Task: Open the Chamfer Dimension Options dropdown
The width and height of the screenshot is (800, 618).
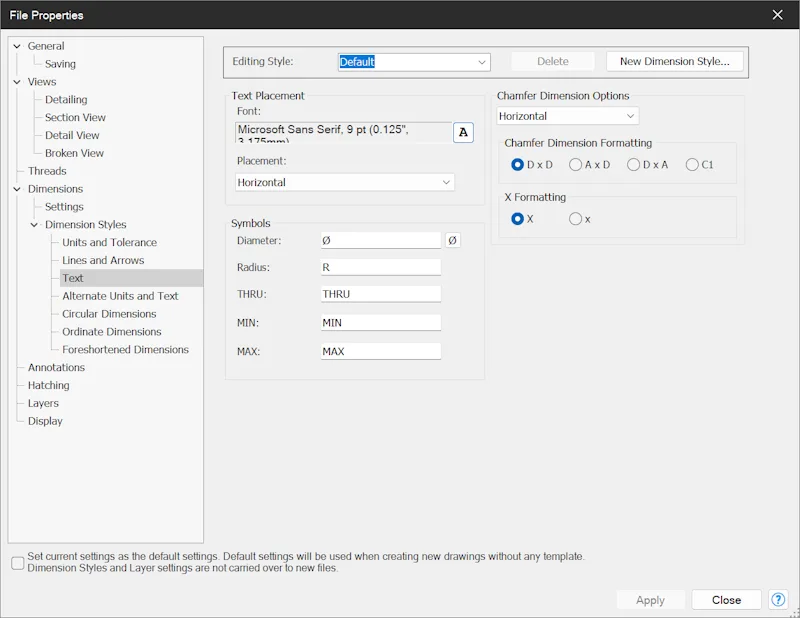Action: [x=568, y=116]
